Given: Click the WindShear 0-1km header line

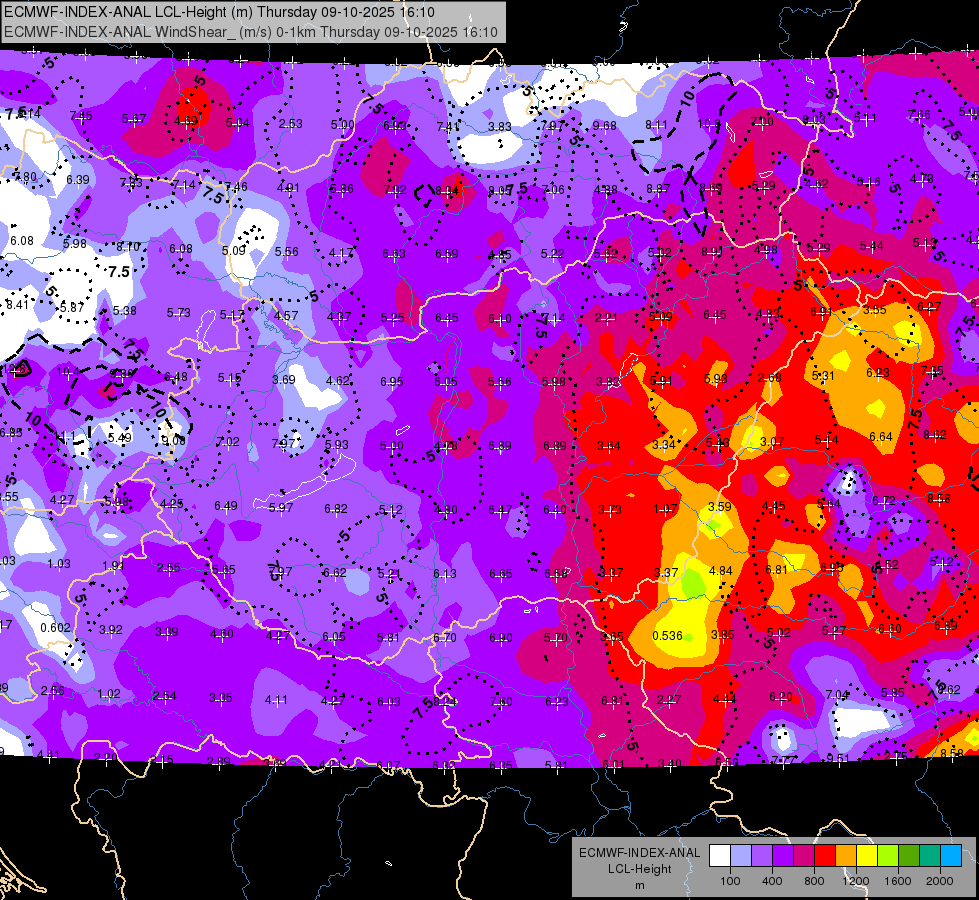Looking at the screenshot, I should click(x=251, y=32).
